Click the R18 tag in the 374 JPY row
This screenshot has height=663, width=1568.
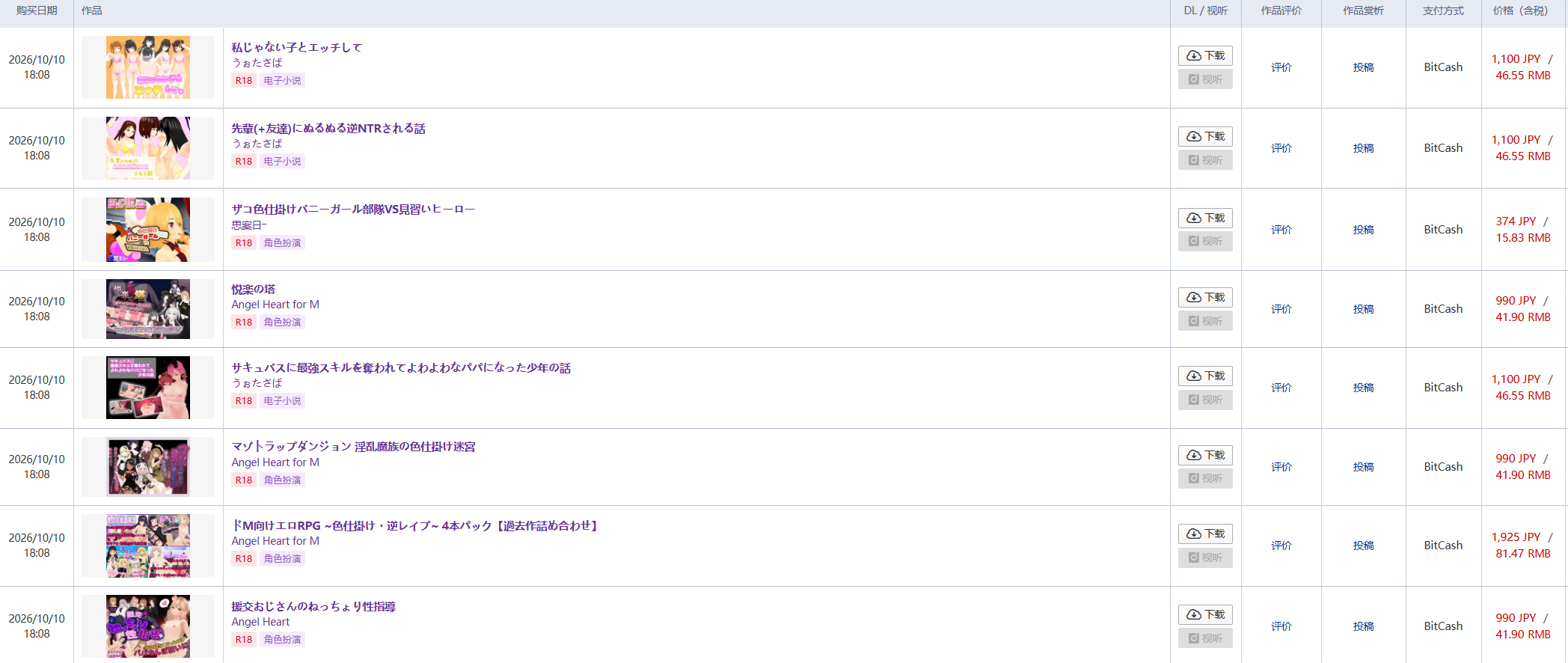(244, 243)
